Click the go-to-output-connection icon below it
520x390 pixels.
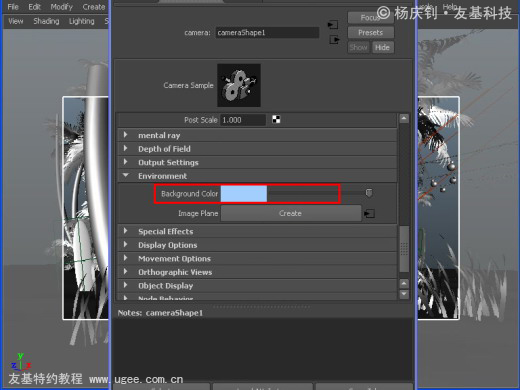334,40
